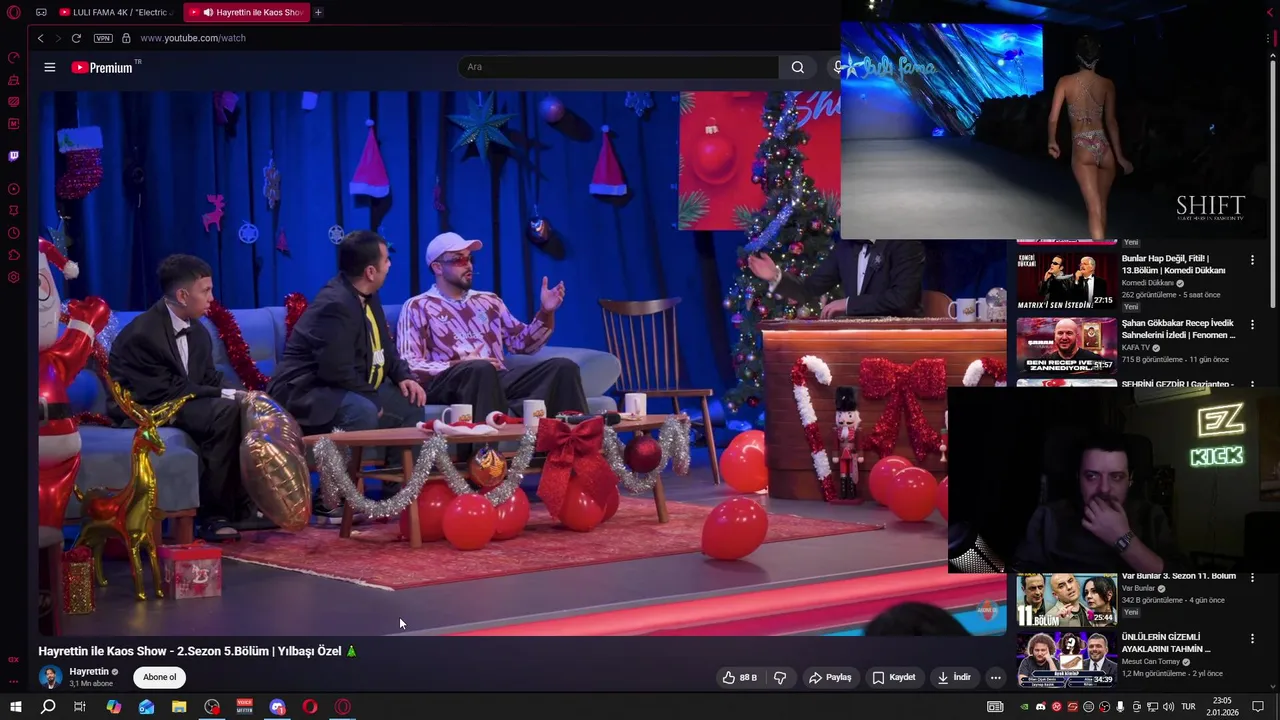Save the video with Kaydet
Screen dimensions: 1280x720
click(x=894, y=677)
